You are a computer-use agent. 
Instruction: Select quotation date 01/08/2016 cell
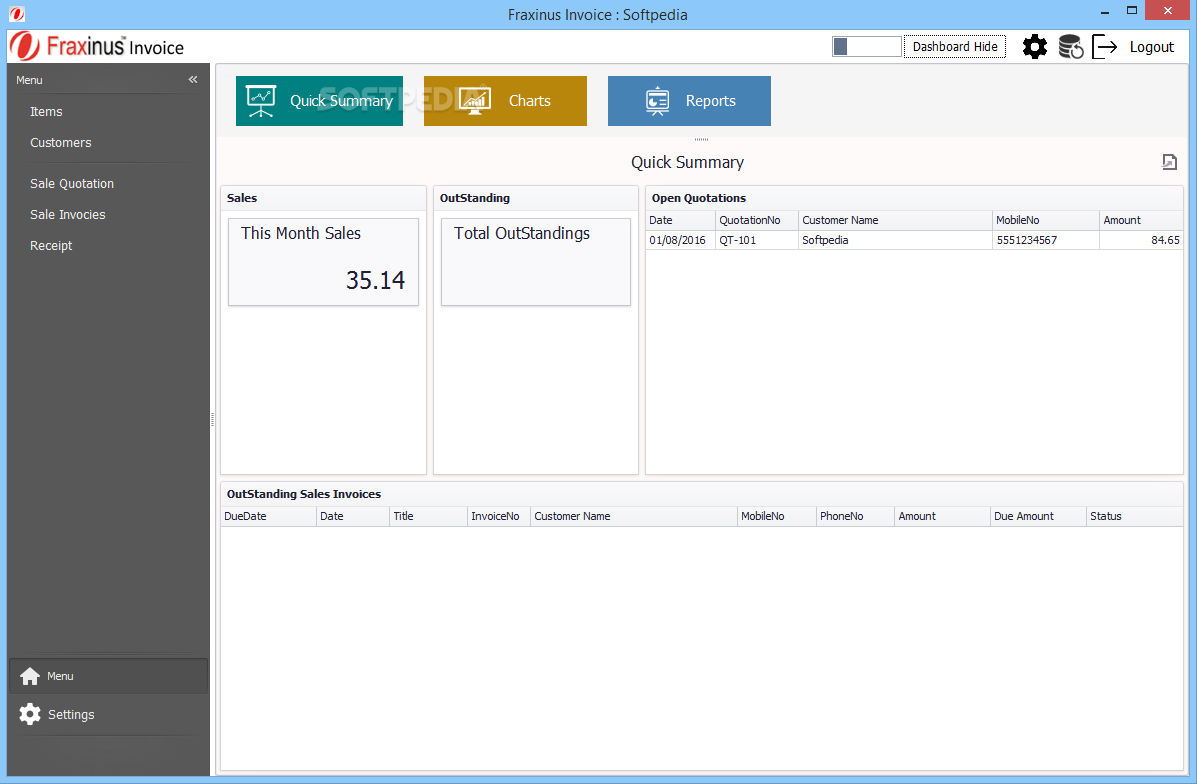(x=680, y=240)
